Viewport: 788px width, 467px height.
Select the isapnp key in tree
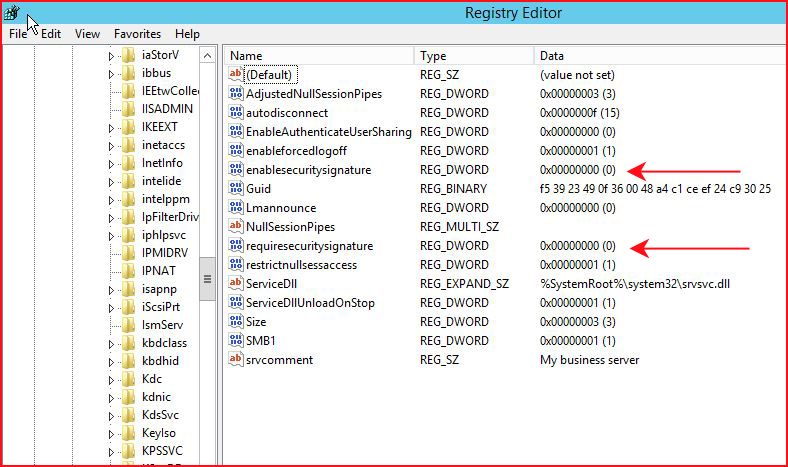coord(159,289)
